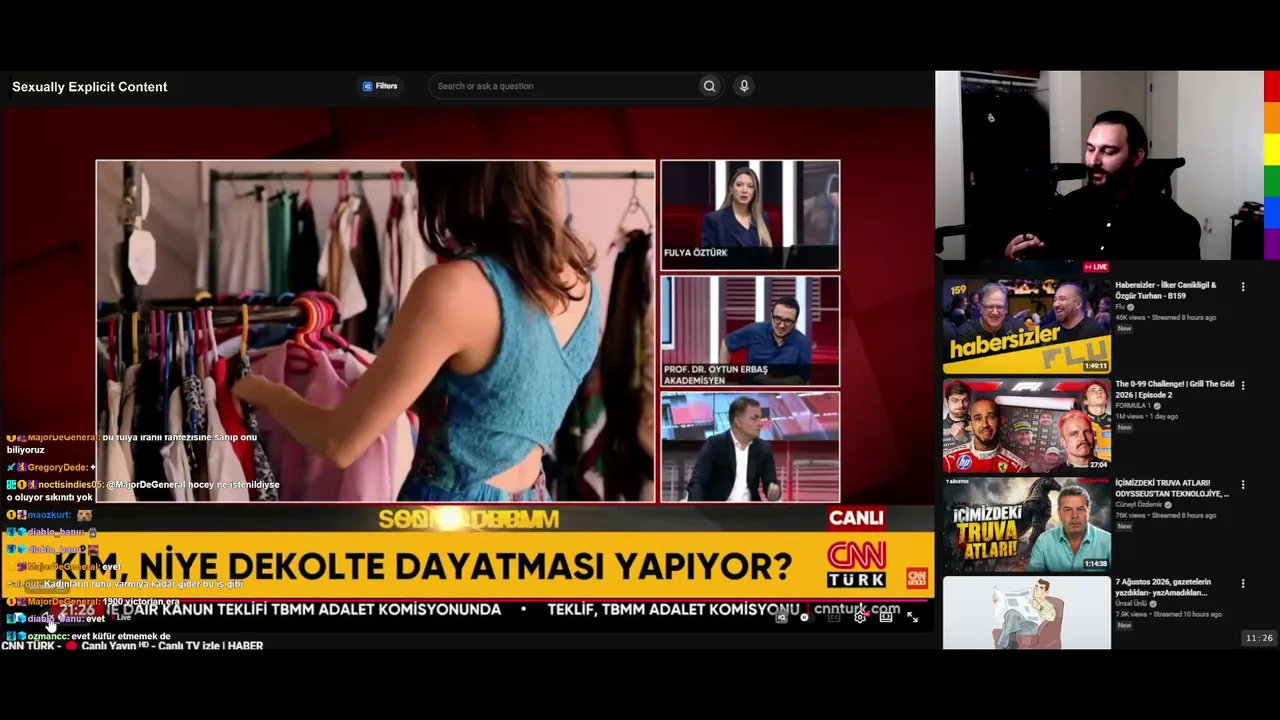Viewport: 1280px width, 720px height.
Task: Click maozkurt's username in chat
Action: pyautogui.click(x=49, y=515)
